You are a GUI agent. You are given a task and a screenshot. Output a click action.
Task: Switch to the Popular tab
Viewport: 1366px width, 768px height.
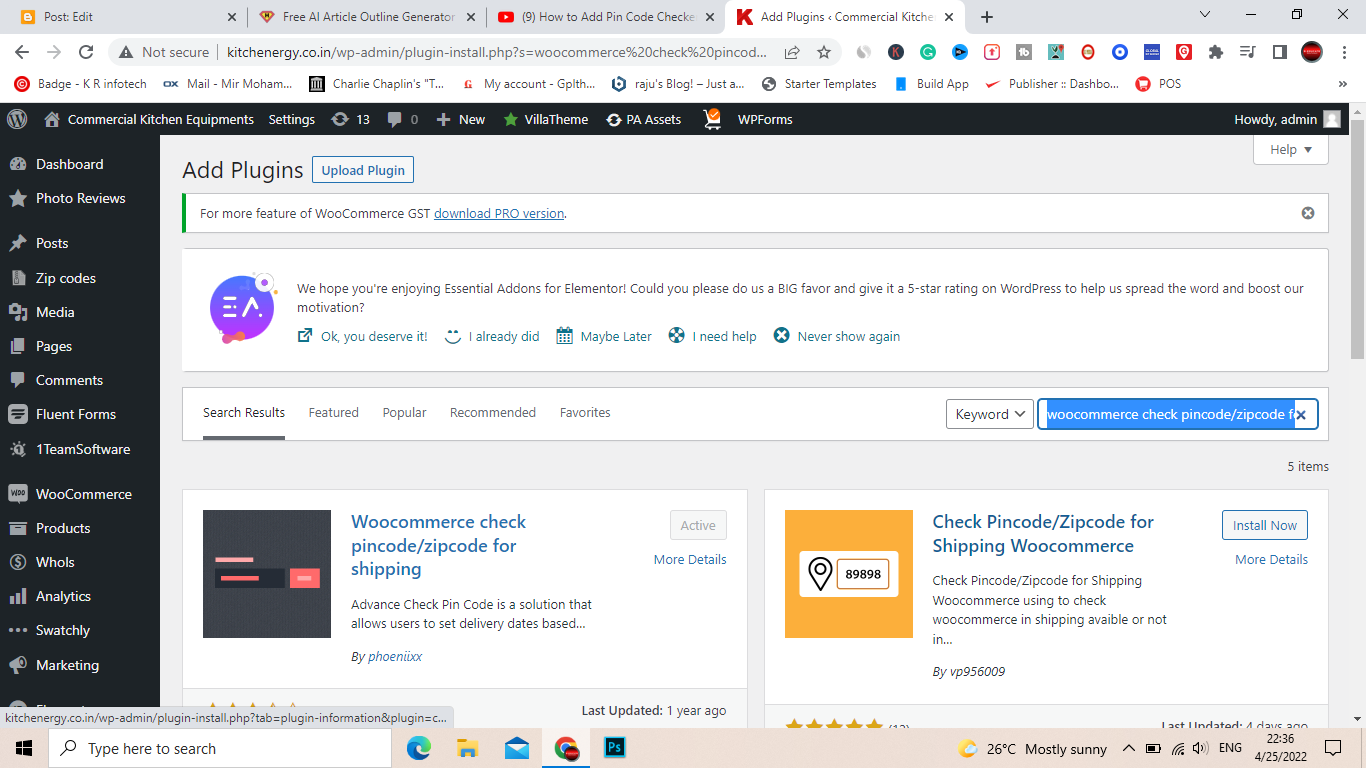404,412
